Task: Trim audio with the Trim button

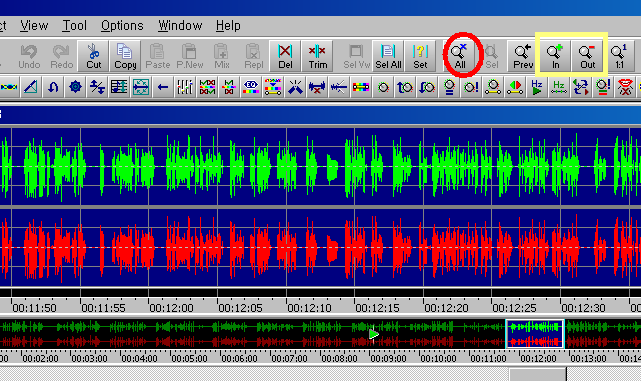Action: pos(318,56)
